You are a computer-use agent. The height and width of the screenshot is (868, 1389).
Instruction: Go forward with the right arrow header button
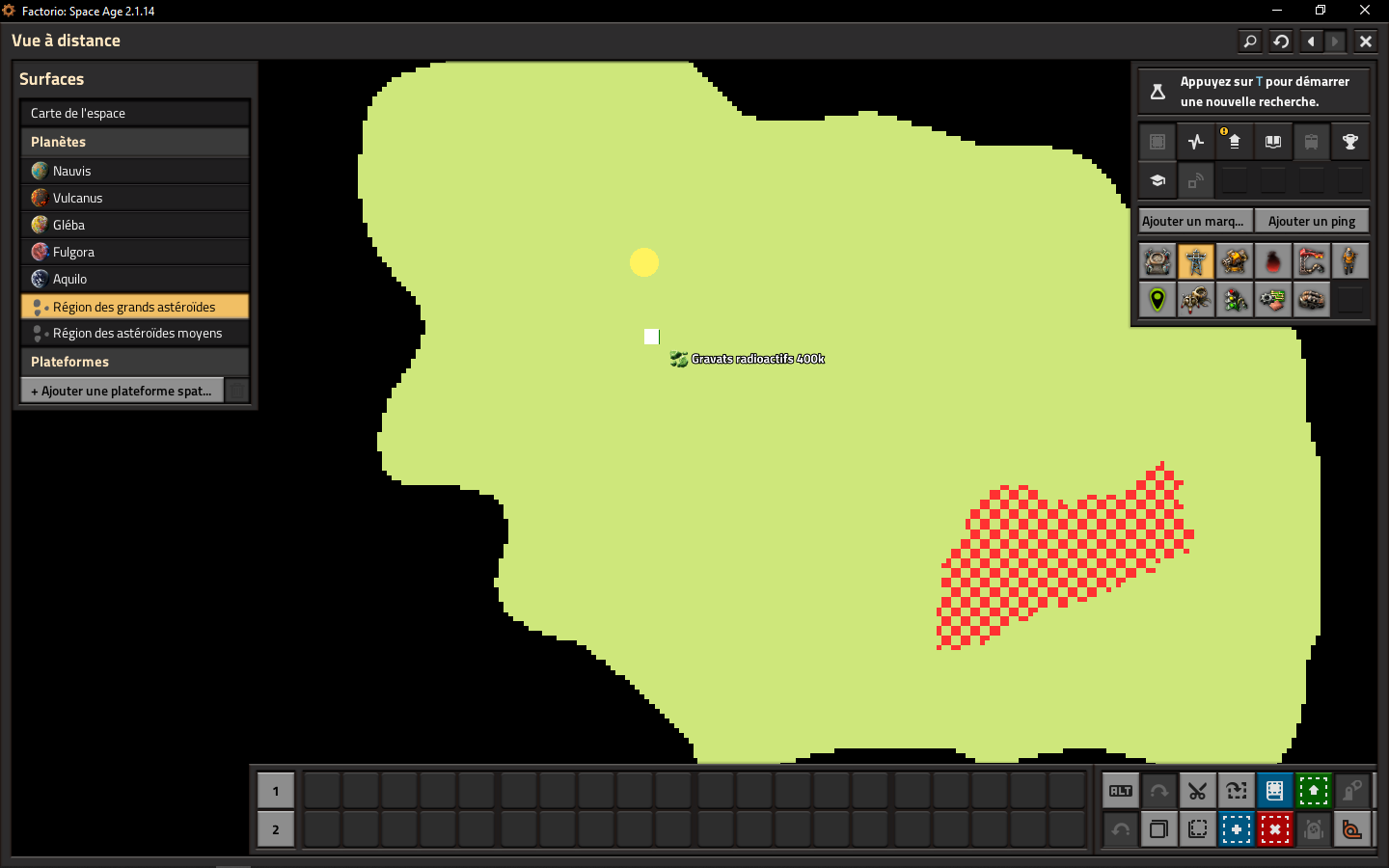pos(1335,41)
